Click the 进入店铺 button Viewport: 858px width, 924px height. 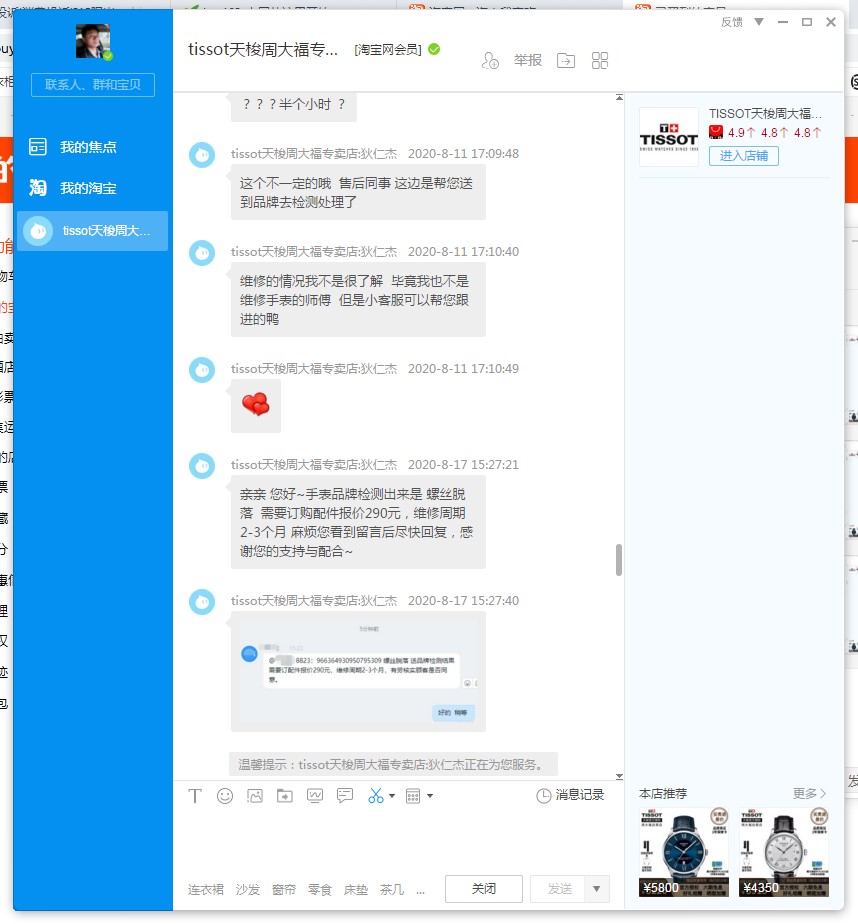click(744, 156)
